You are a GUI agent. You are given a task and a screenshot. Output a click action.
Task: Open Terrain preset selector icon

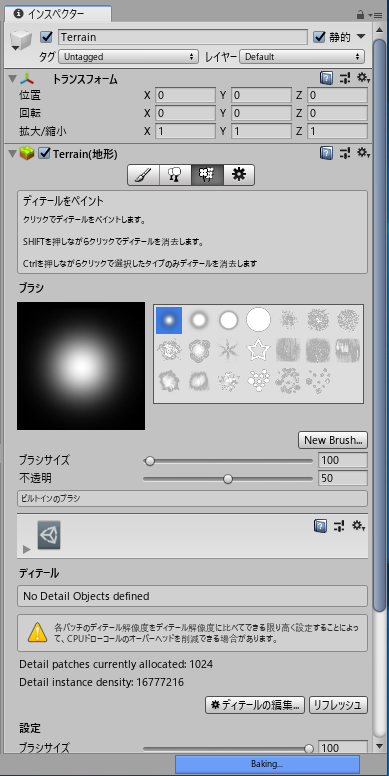tap(345, 153)
